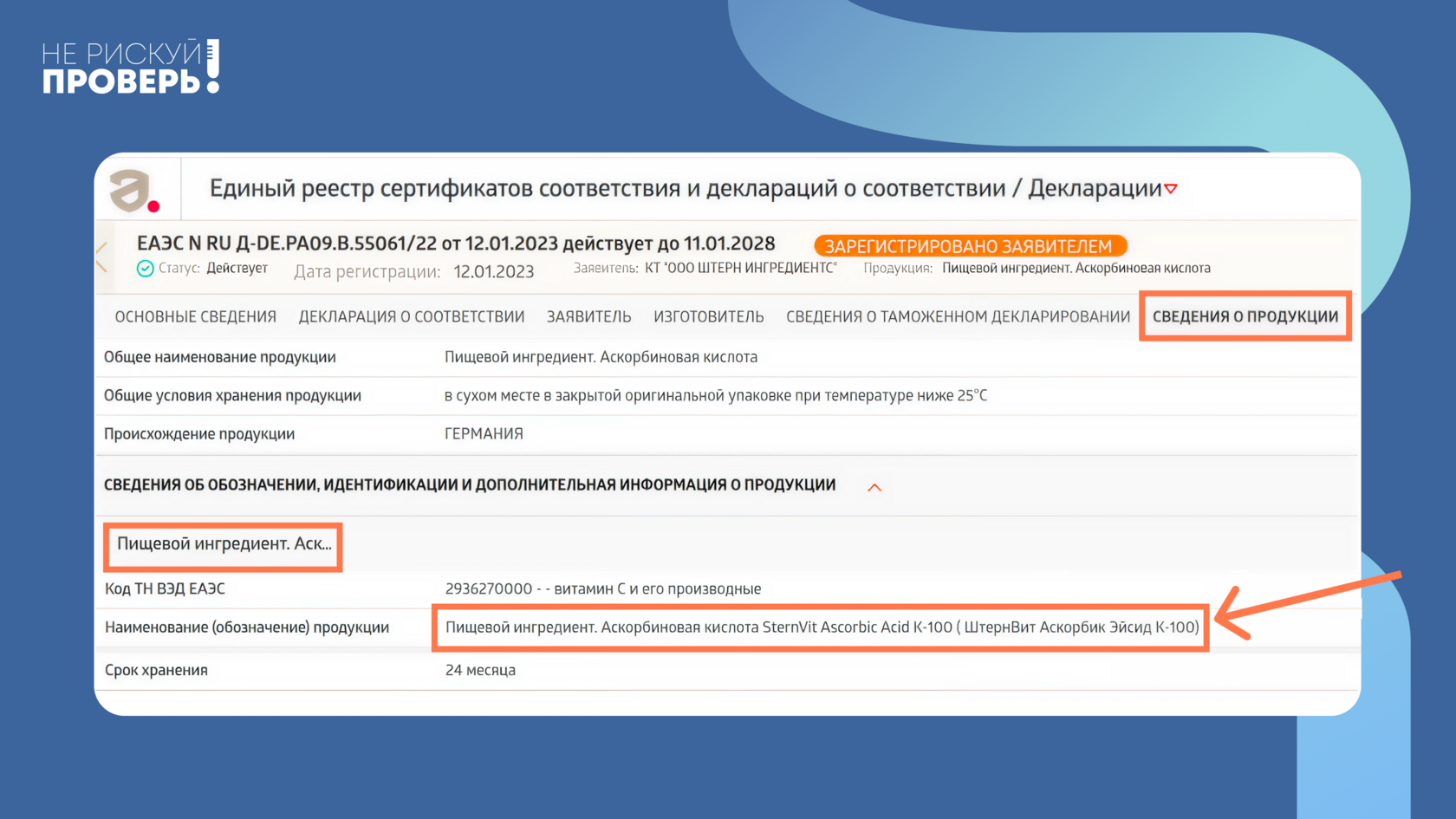Viewport: 1456px width, 819px height.
Task: Select the СВЕДЕНИЯ О ПРОДУКЦИИ tab
Action: pyautogui.click(x=1245, y=317)
